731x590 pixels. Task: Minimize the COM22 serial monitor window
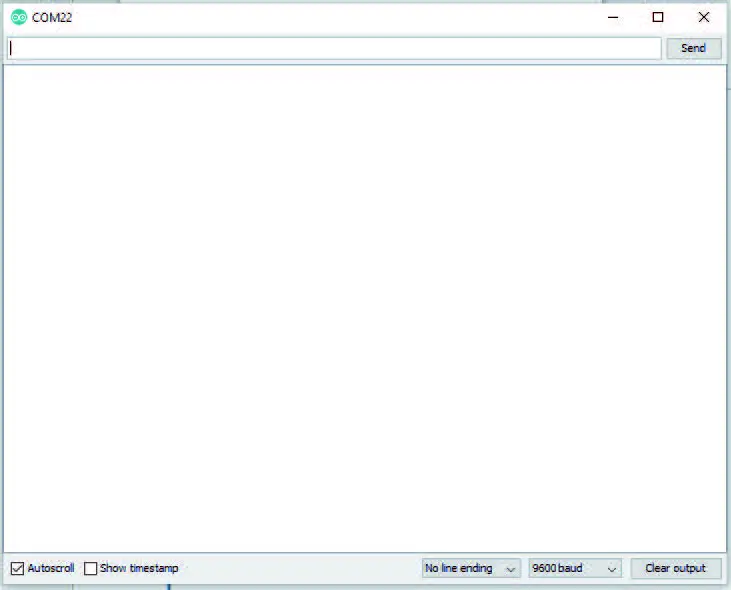pos(613,18)
